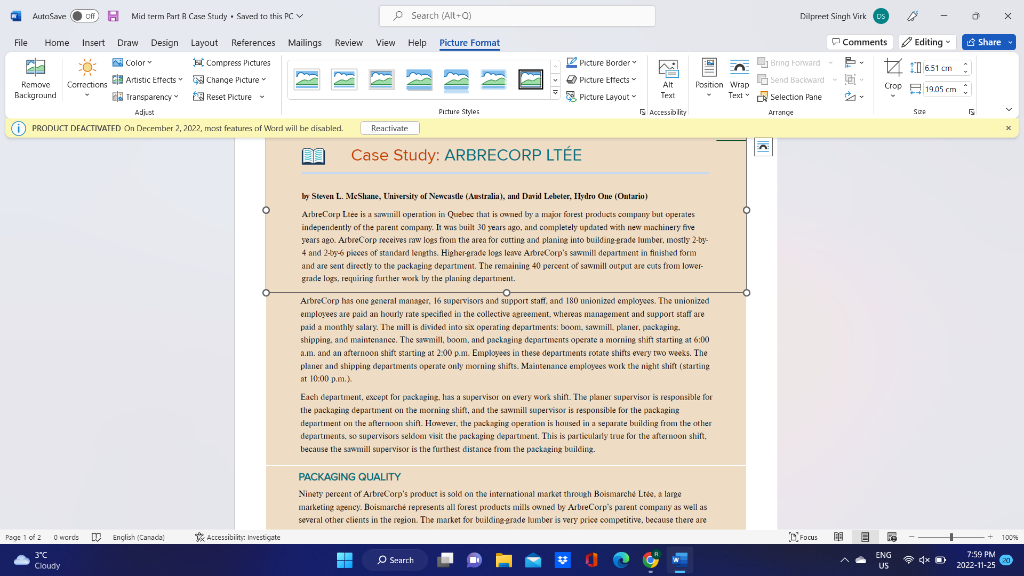Expand Reset Picture dropdown arrow
The image size is (1024, 576).
point(262,97)
